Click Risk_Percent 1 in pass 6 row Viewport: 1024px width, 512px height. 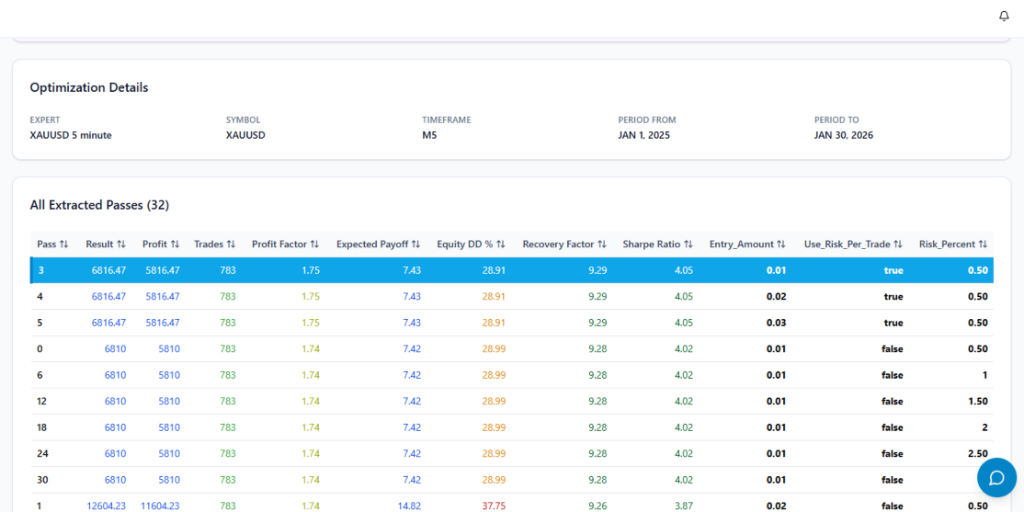985,375
